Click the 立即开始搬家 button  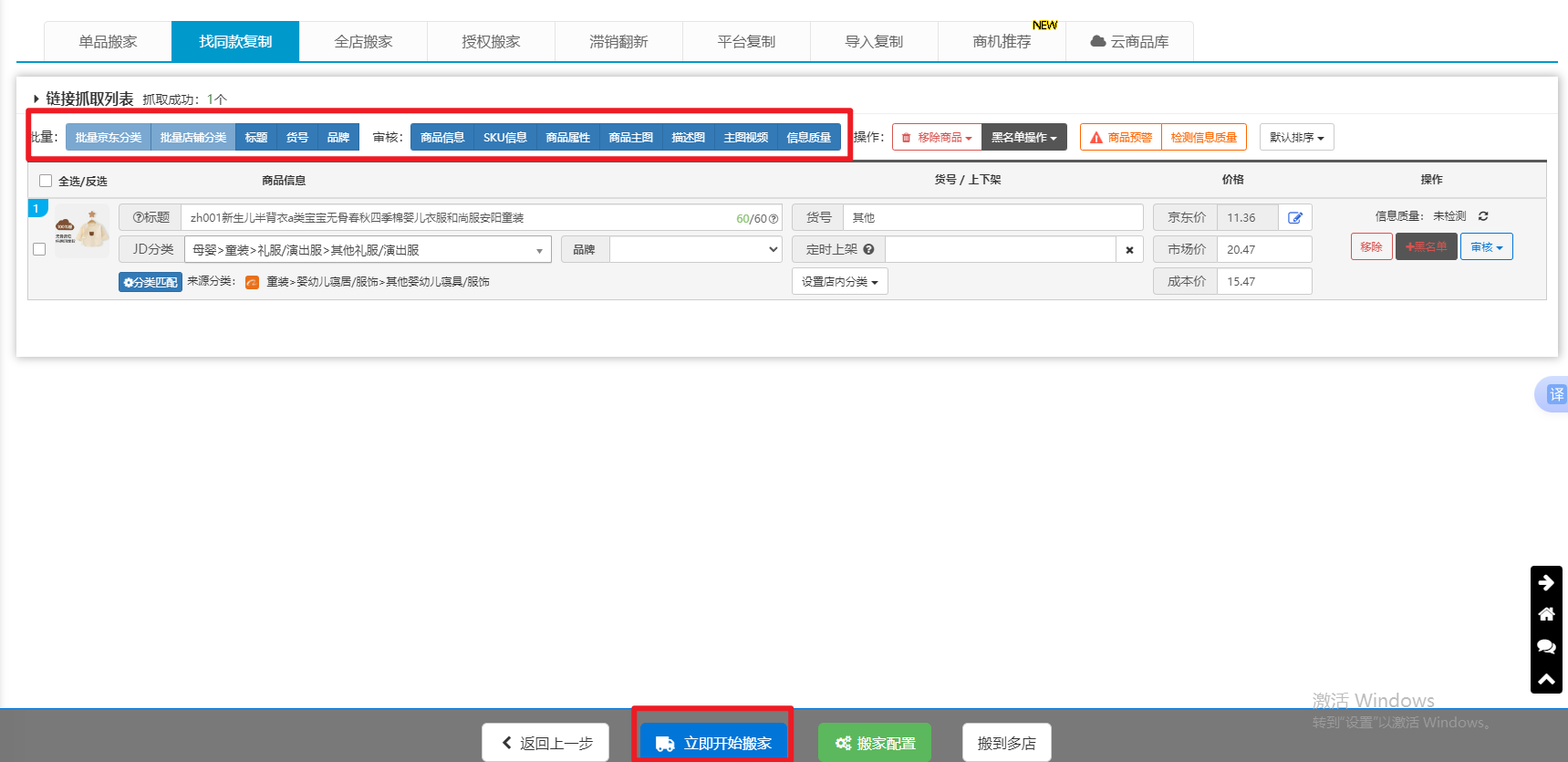(713, 743)
